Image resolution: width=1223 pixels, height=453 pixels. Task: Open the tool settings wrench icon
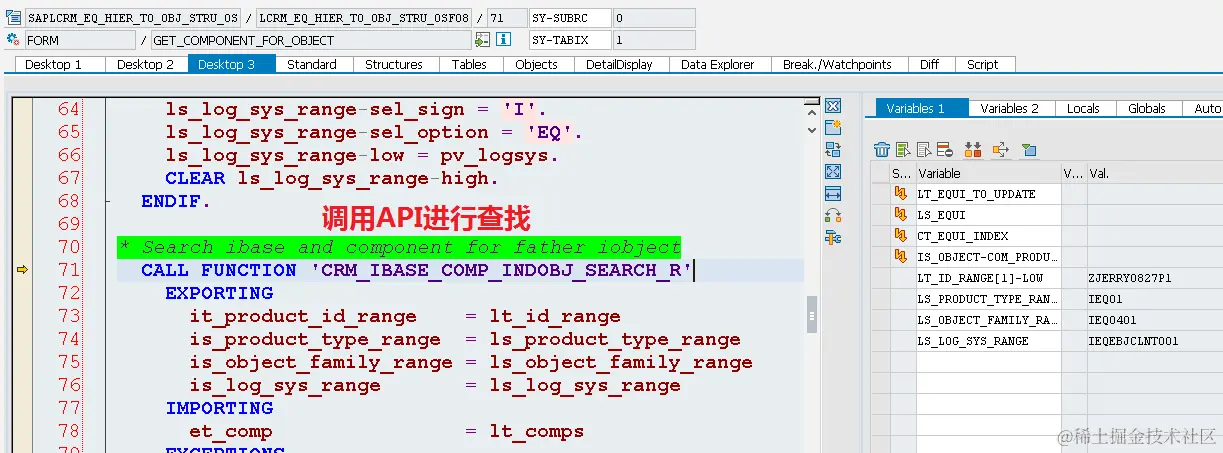pos(832,237)
